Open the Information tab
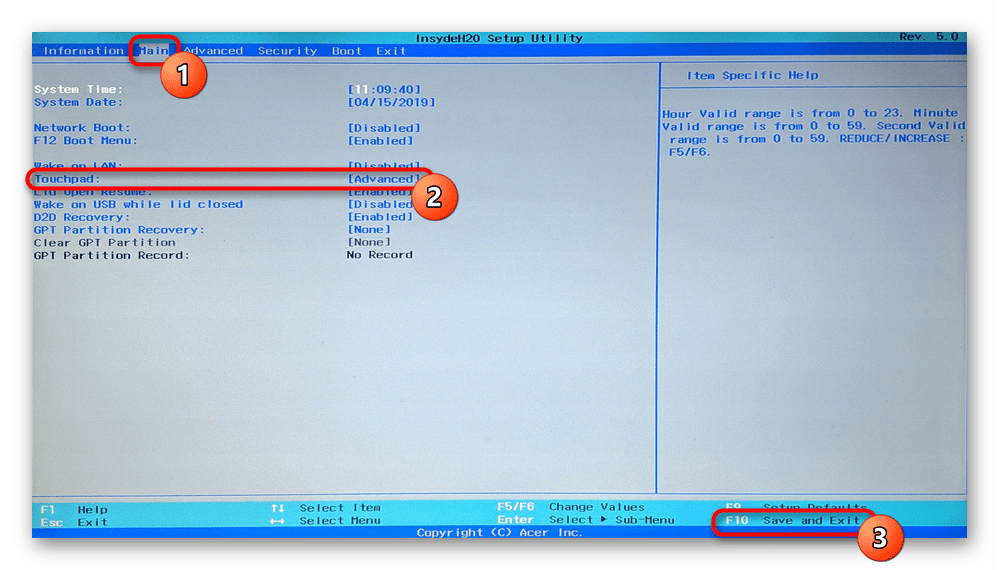Screen dimensions: 999x570 pos(83,51)
